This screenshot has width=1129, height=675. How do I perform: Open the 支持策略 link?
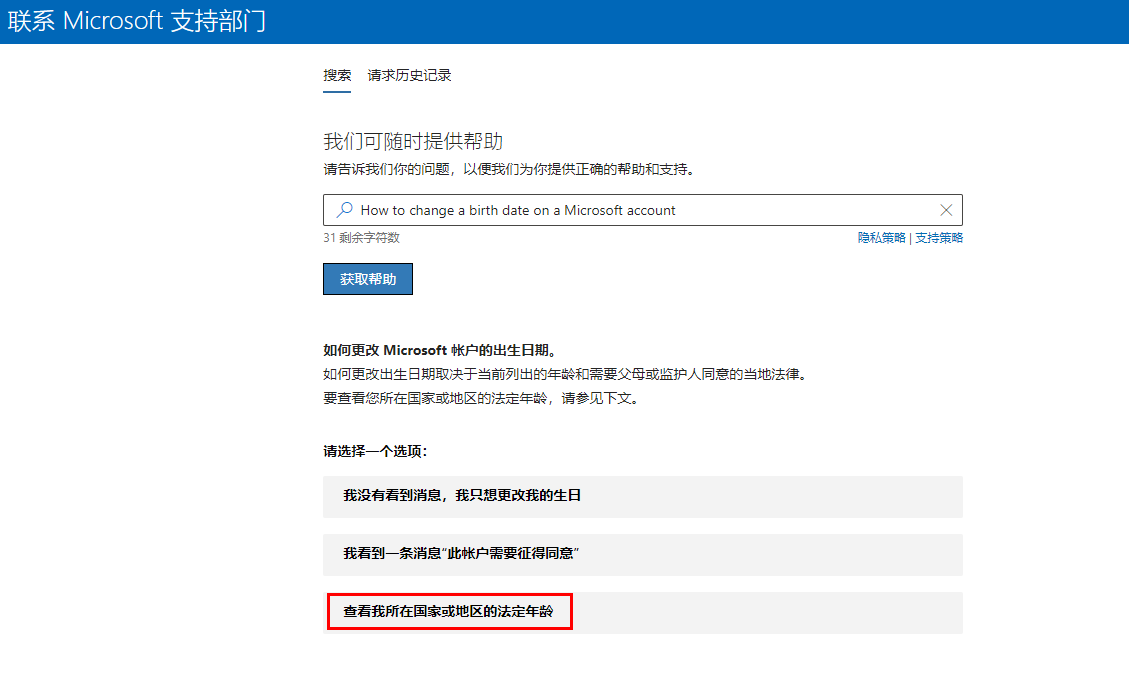(939, 238)
